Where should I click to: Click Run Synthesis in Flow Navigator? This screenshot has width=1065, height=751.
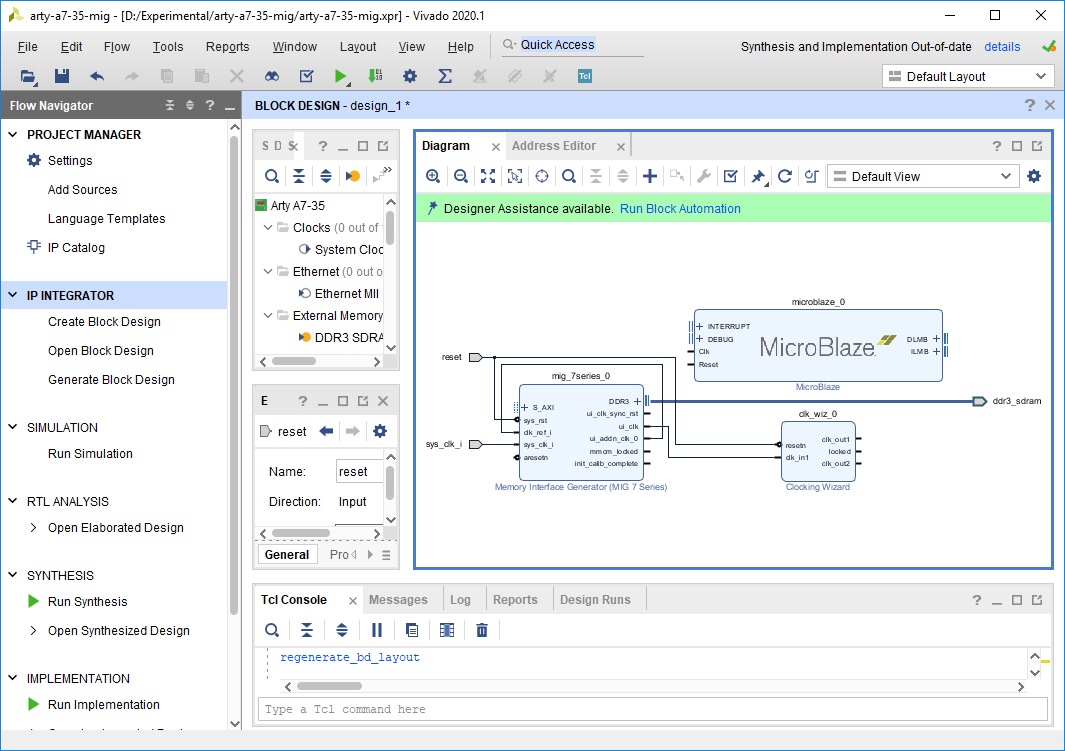tap(88, 602)
